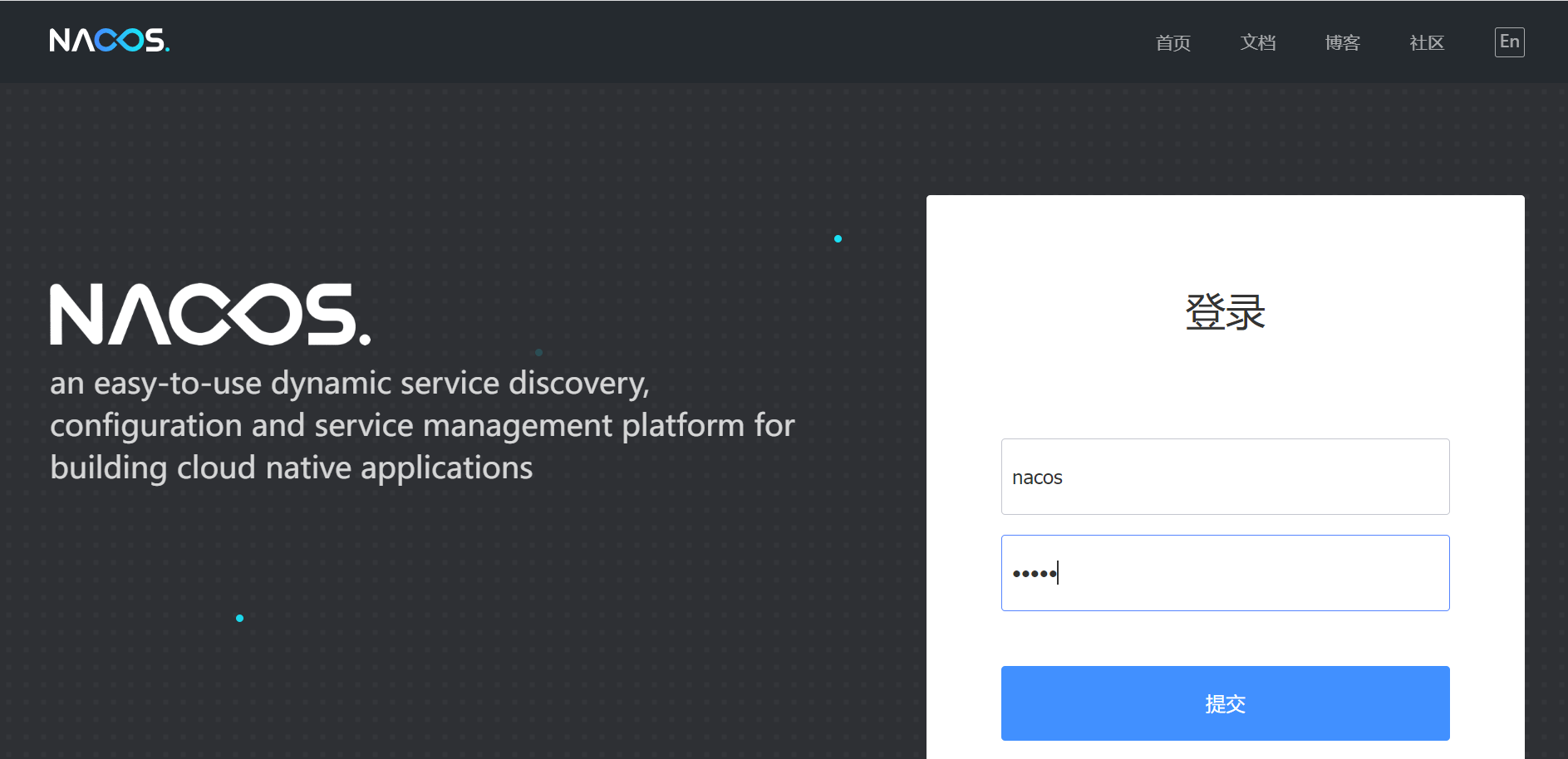Click the dynamic service discovery tagline
The height and width of the screenshot is (759, 1568).
point(422,425)
